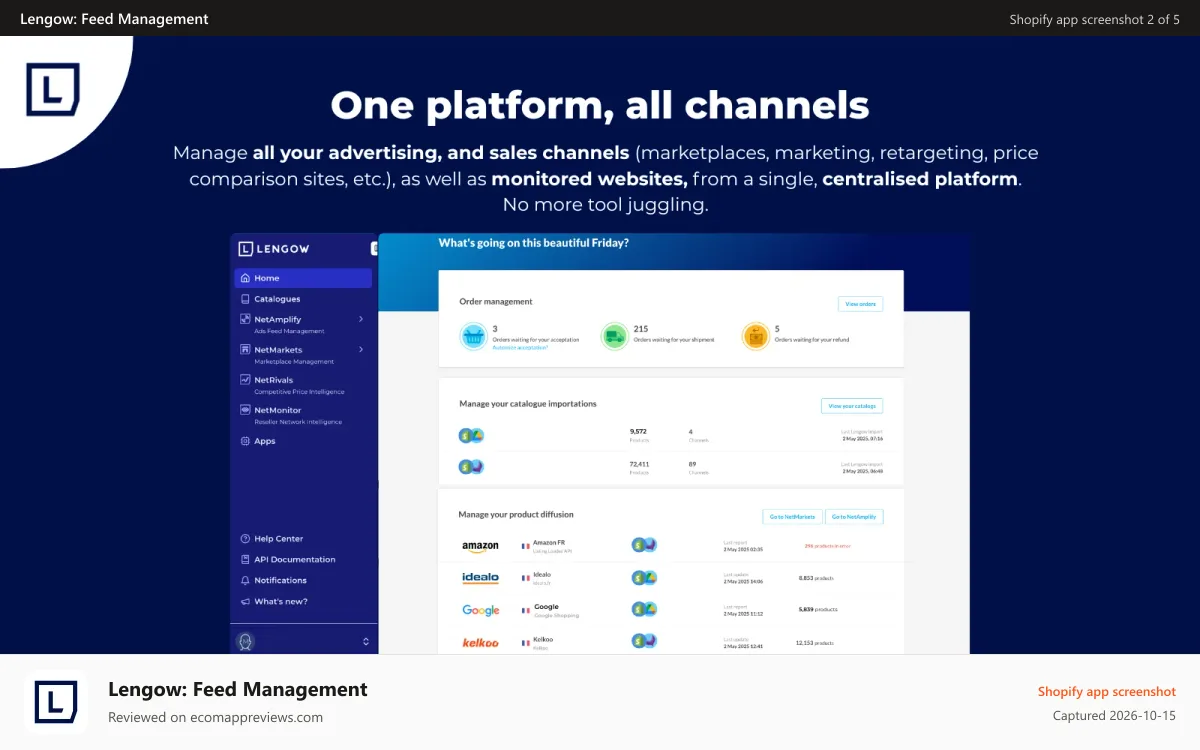Click the Automate acceptation link

pyautogui.click(x=520, y=346)
